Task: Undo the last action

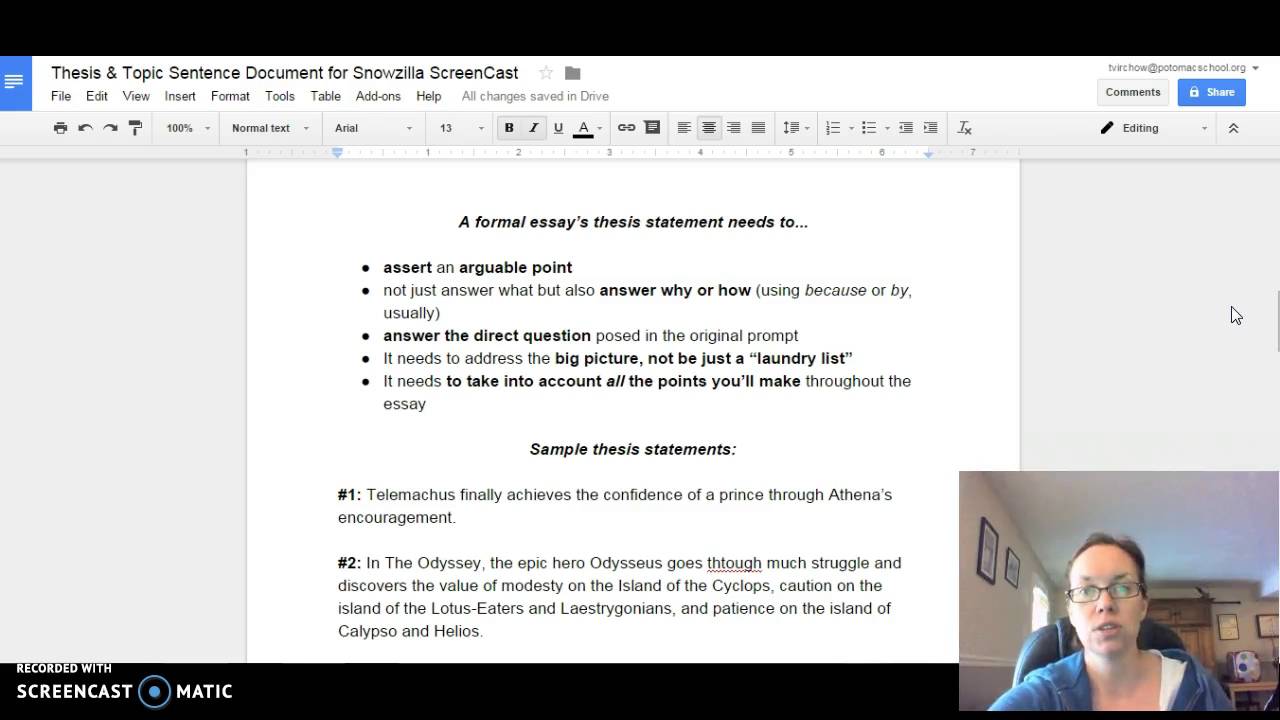Action: 86,128
